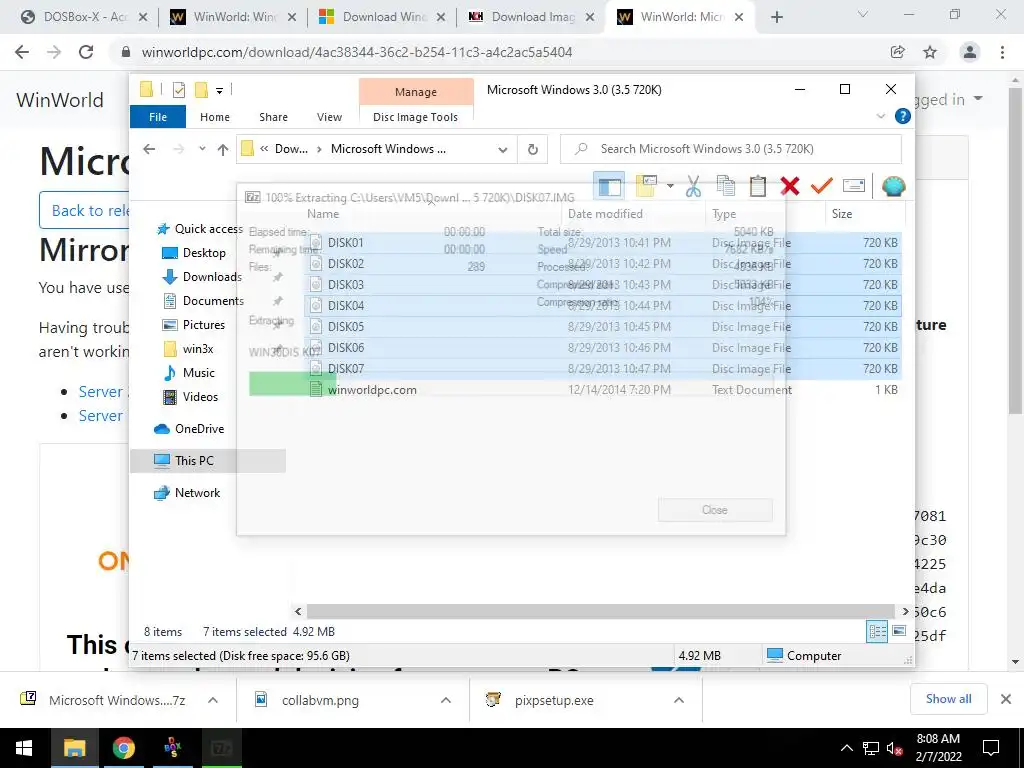
Task: Open the Disc Image Tools tab
Action: coord(415,117)
